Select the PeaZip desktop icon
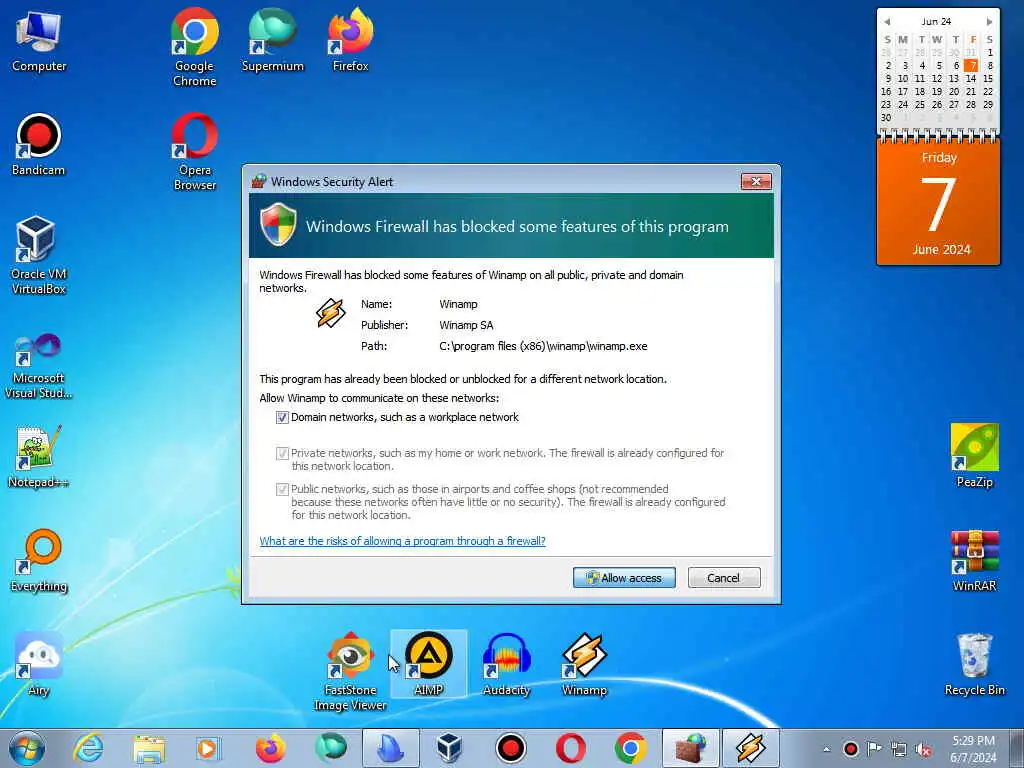This screenshot has height=768, width=1024. coord(974,456)
